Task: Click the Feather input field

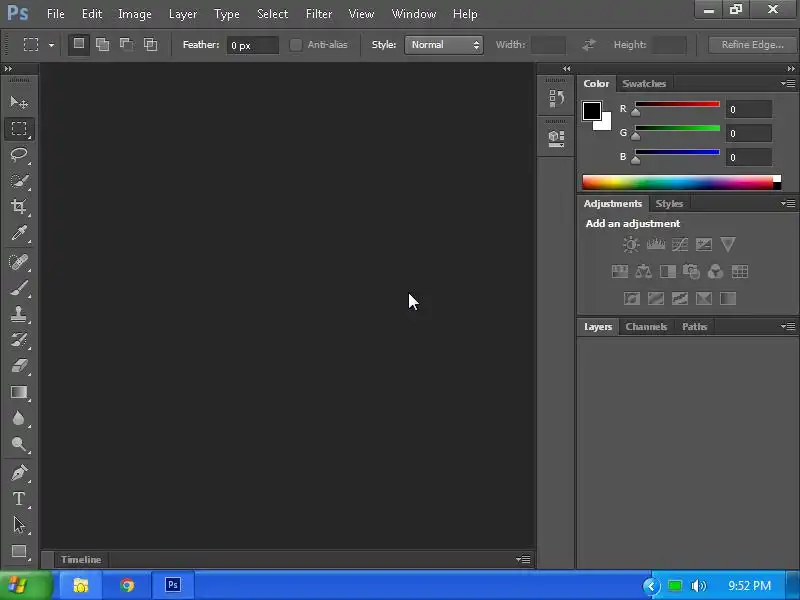Action: pyautogui.click(x=253, y=45)
